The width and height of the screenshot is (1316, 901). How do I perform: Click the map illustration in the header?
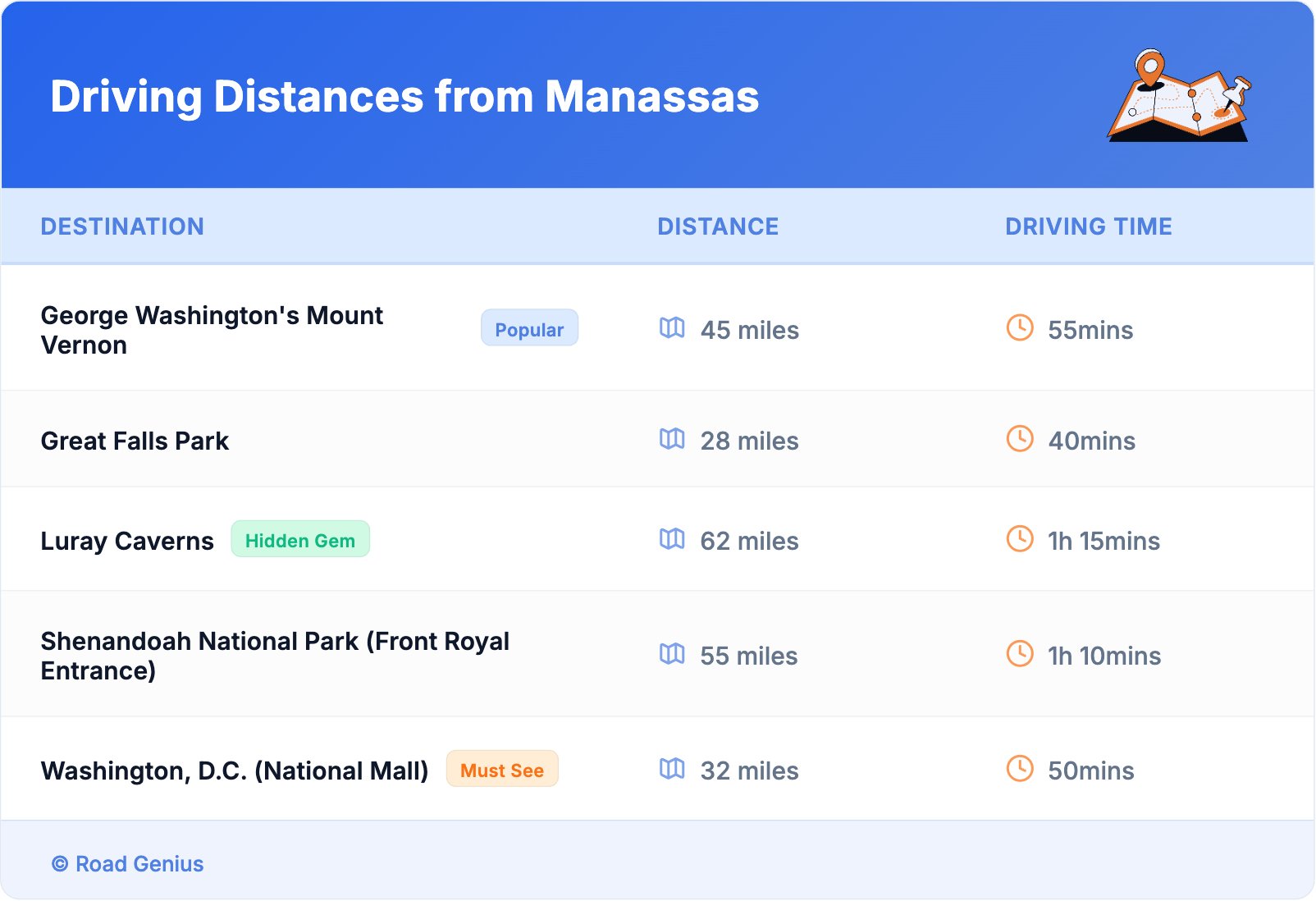click(x=1179, y=96)
